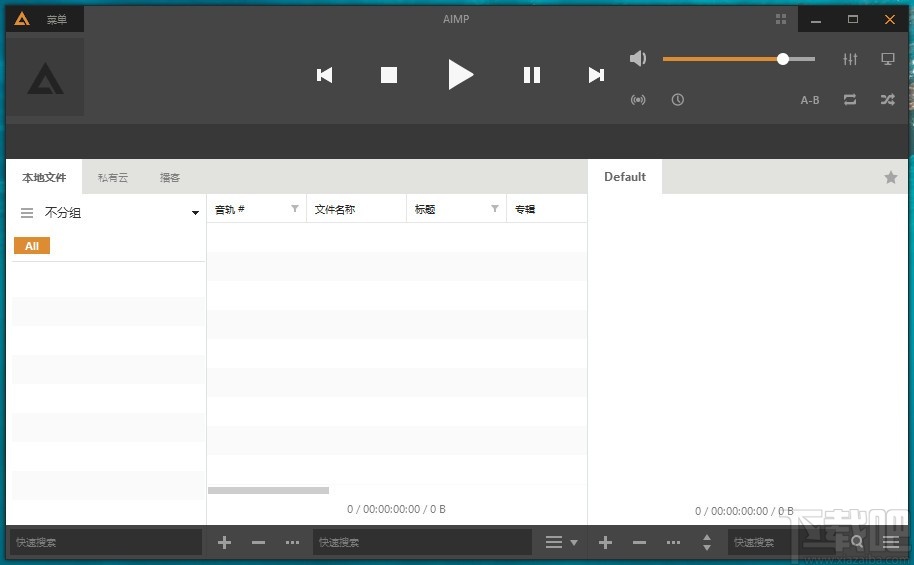Open the 标题 column filter
Image resolution: width=914 pixels, height=565 pixels.
click(x=495, y=209)
